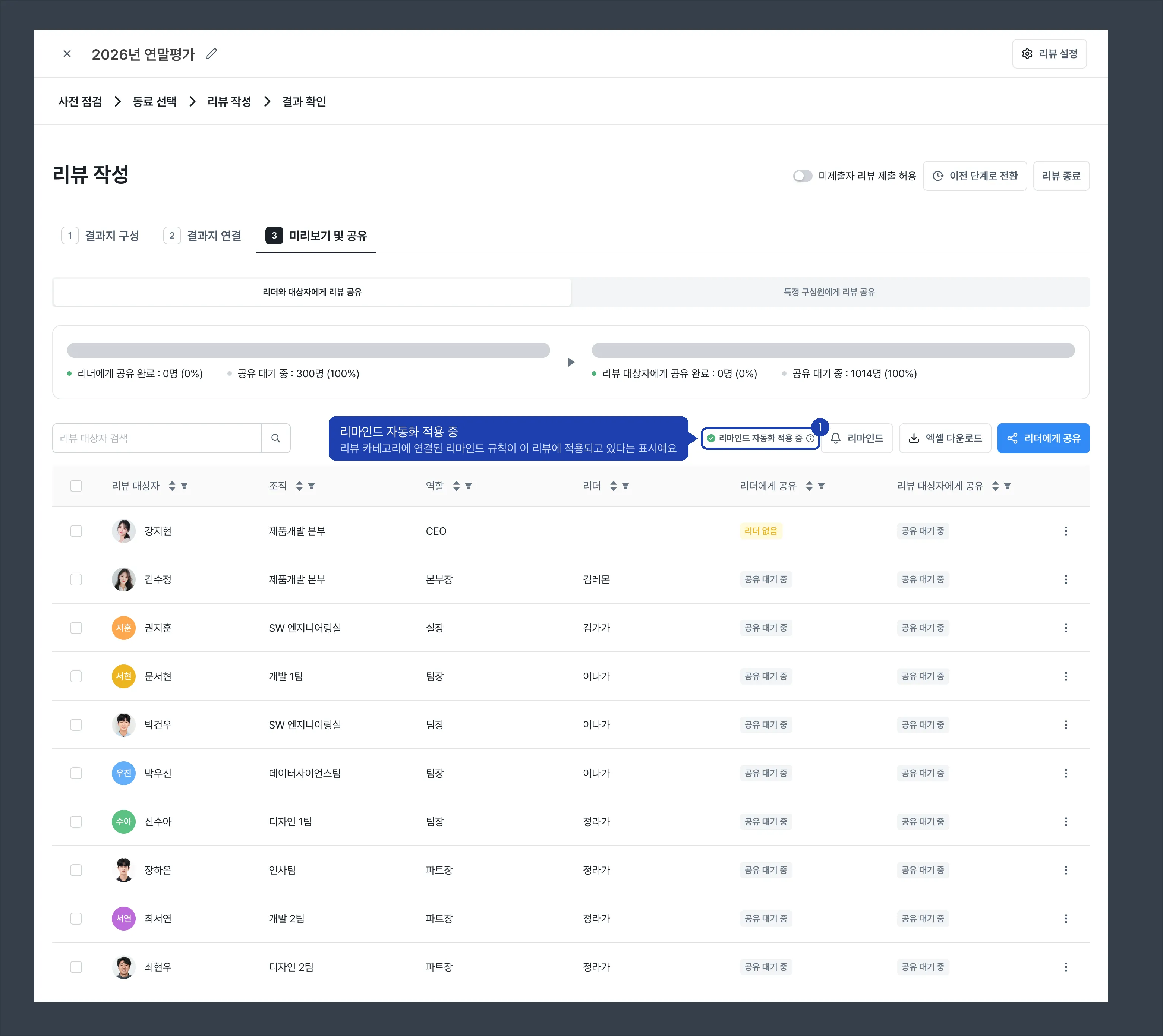1163x1036 pixels.
Task: Open more options for 권지훈 row
Action: point(1066,627)
